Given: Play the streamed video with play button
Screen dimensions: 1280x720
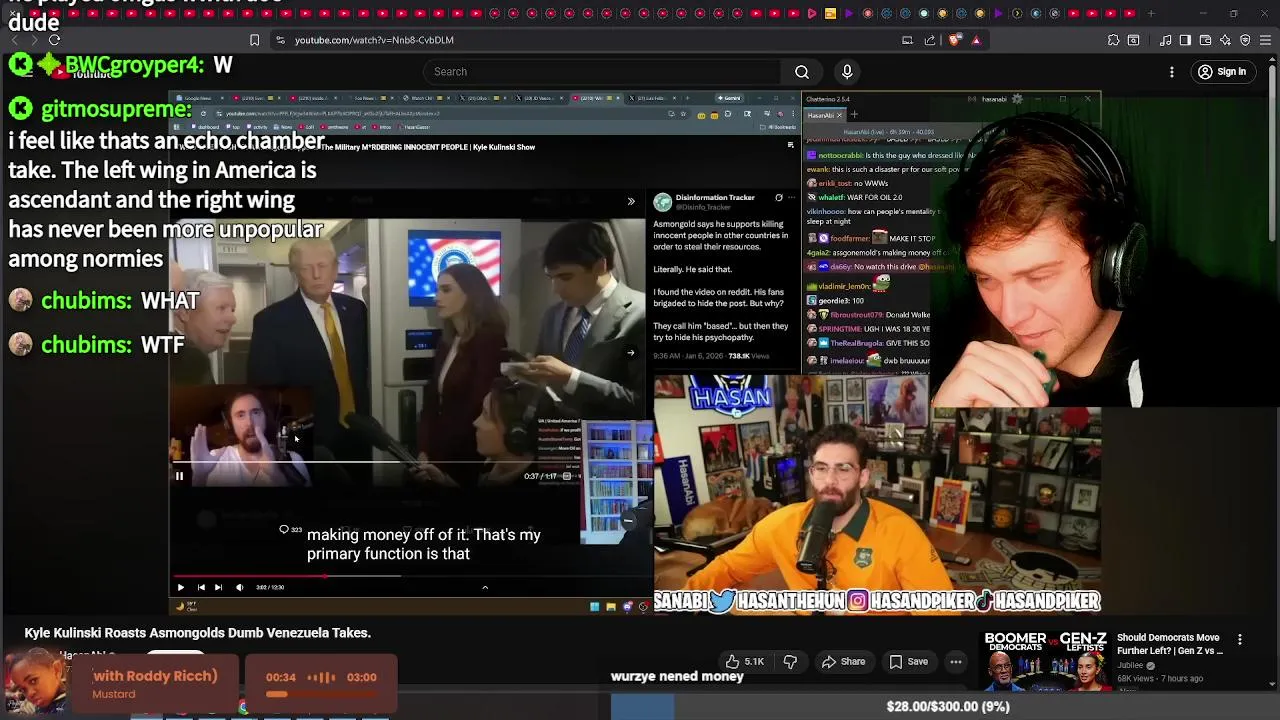Looking at the screenshot, I should tap(180, 587).
